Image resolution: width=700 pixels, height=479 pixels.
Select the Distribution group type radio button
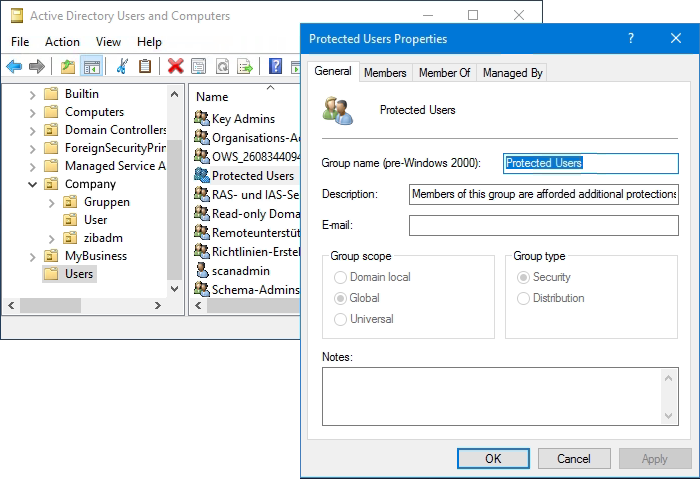coord(523,298)
